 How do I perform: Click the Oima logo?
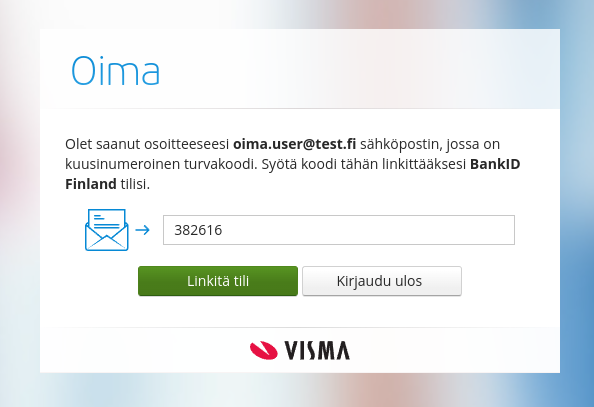pyautogui.click(x=116, y=70)
